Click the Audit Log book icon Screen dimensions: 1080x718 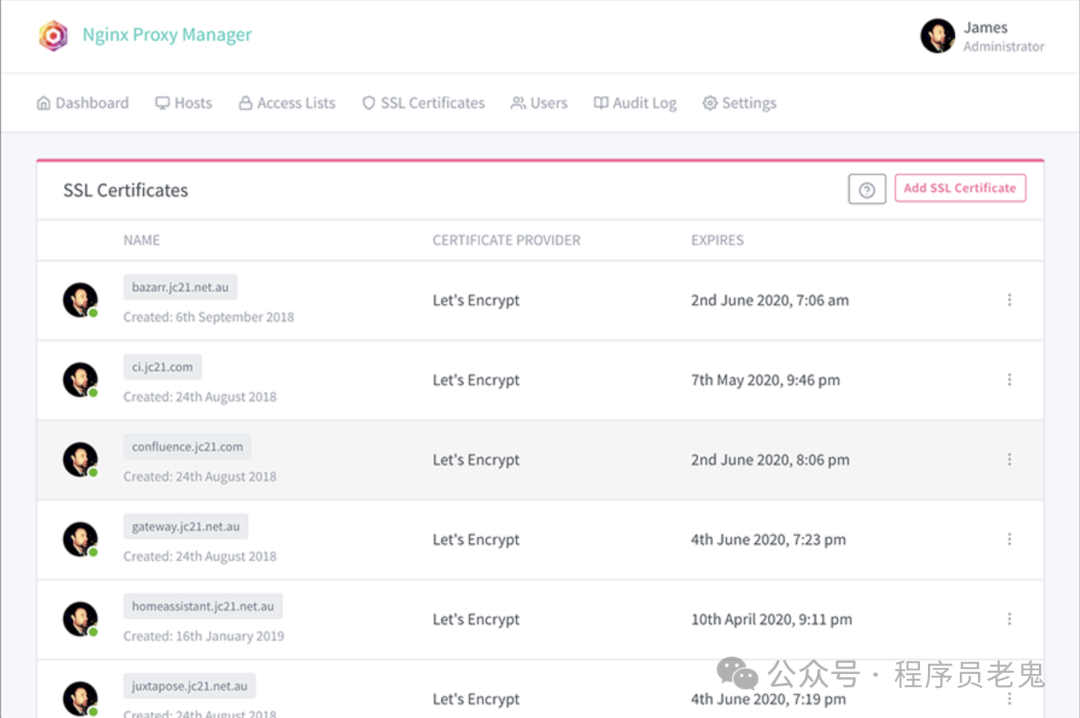tap(601, 103)
